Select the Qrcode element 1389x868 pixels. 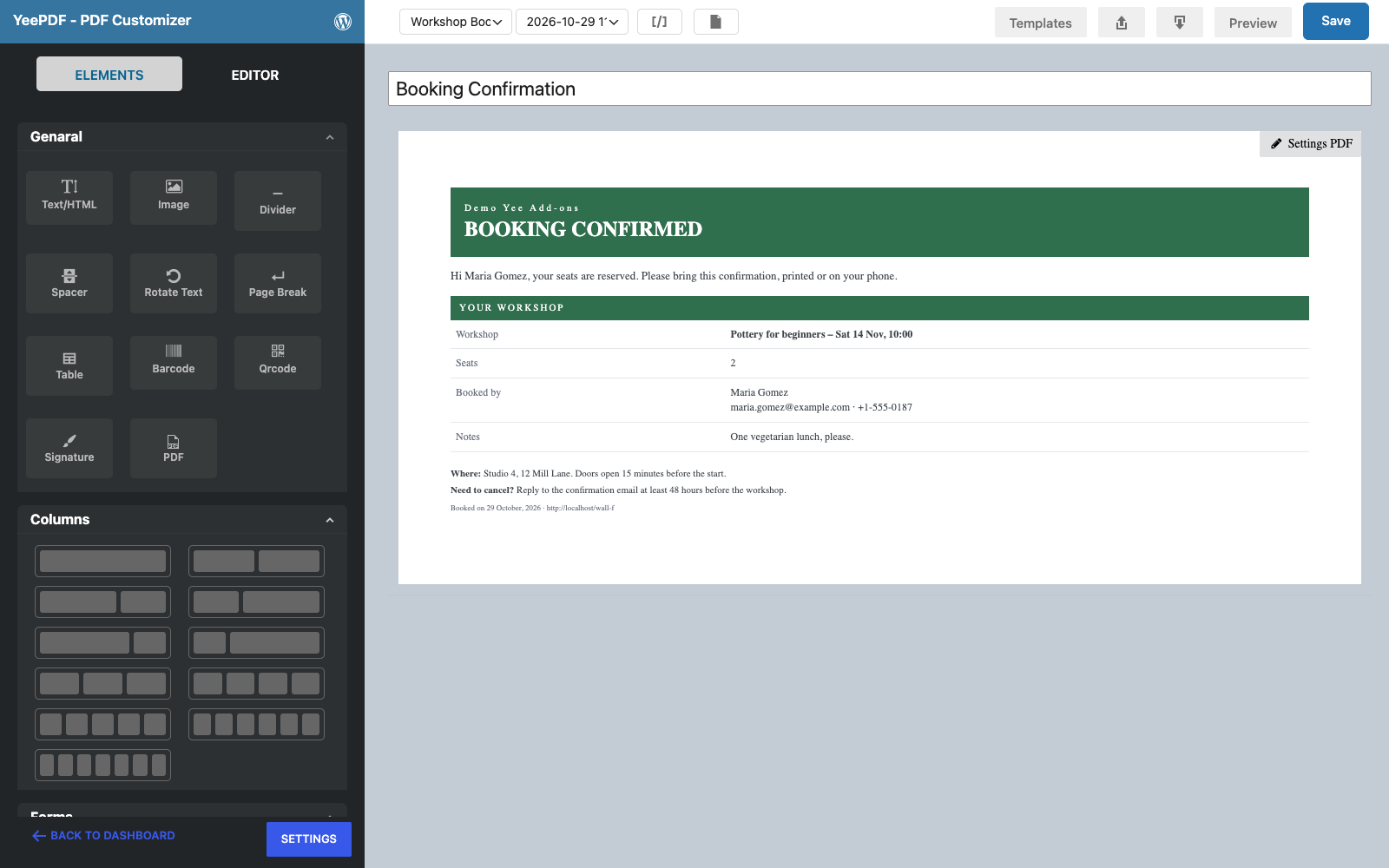278,363
